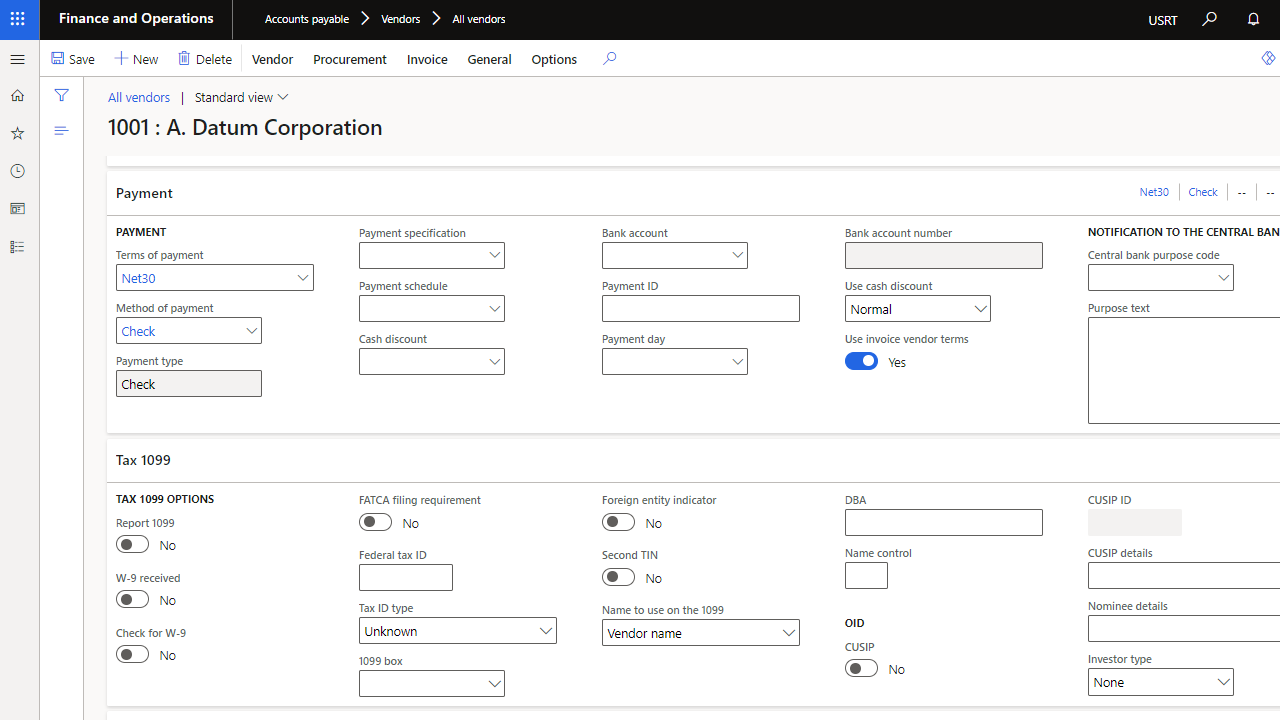Screen dimensions: 1280x720
Task: Click the All vendors link
Action: point(139,97)
